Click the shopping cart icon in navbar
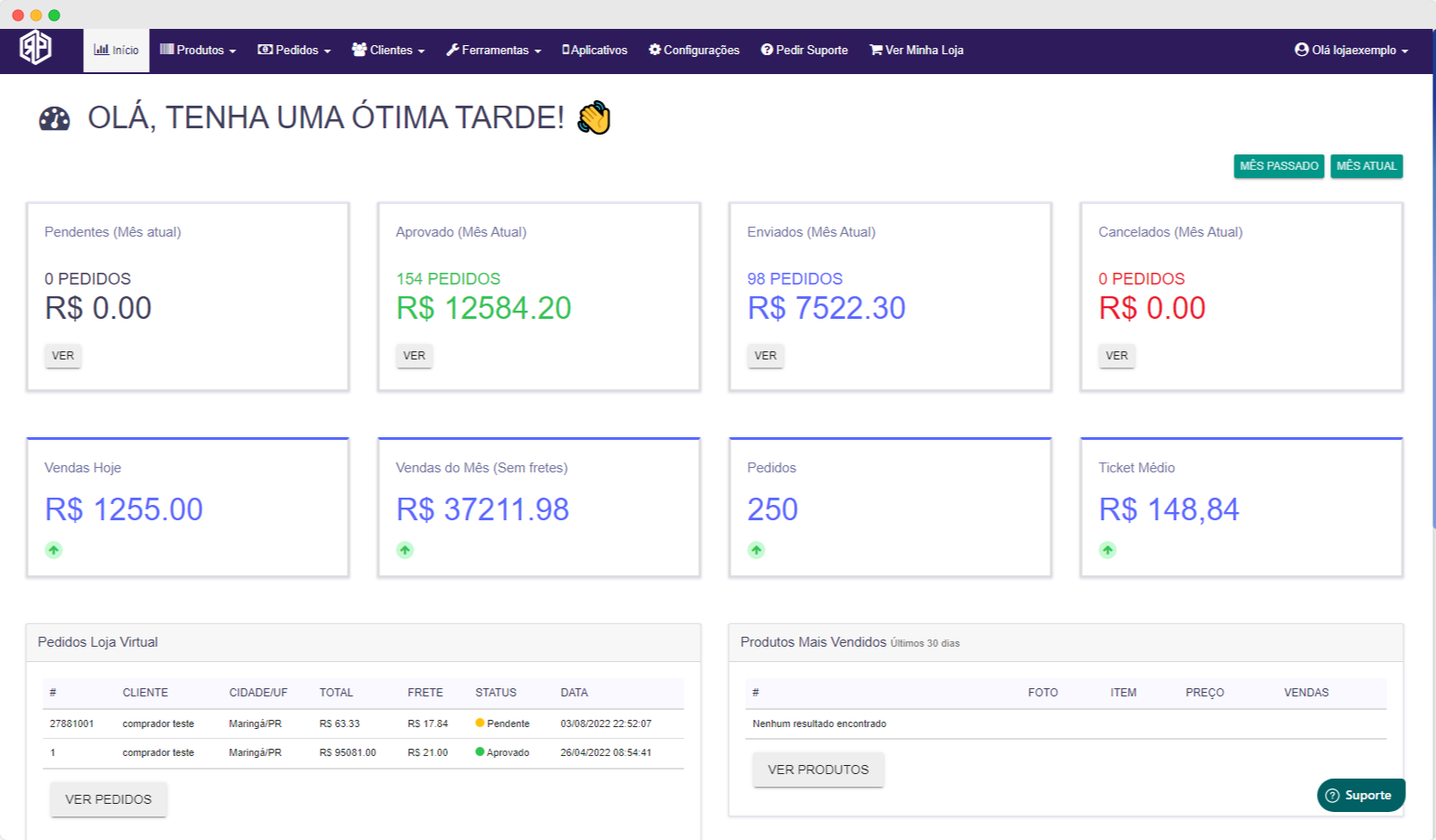 tap(876, 50)
